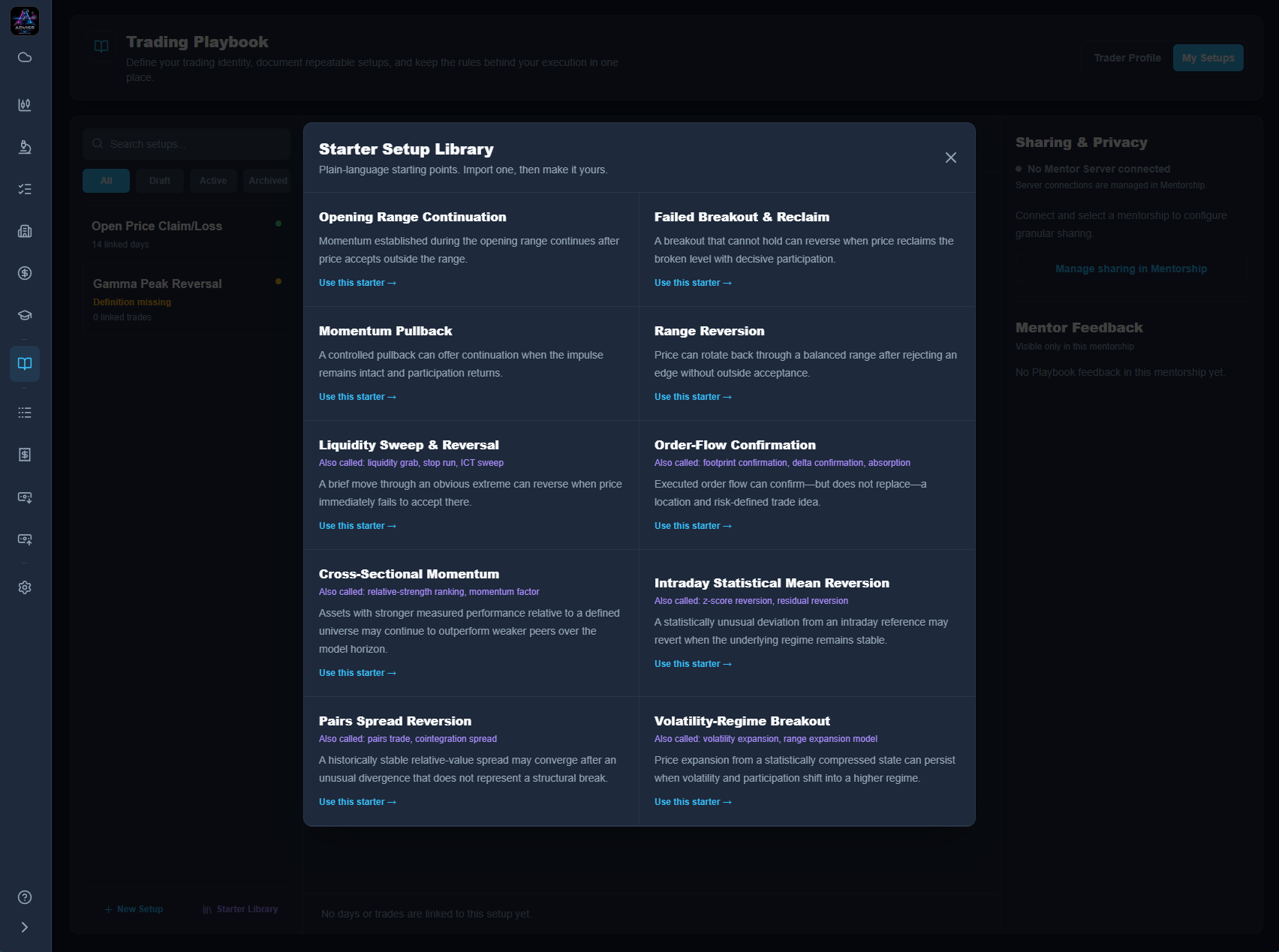The width and height of the screenshot is (1279, 952).
Task: Click the Cross-Sectional Momentum title
Action: (x=409, y=574)
